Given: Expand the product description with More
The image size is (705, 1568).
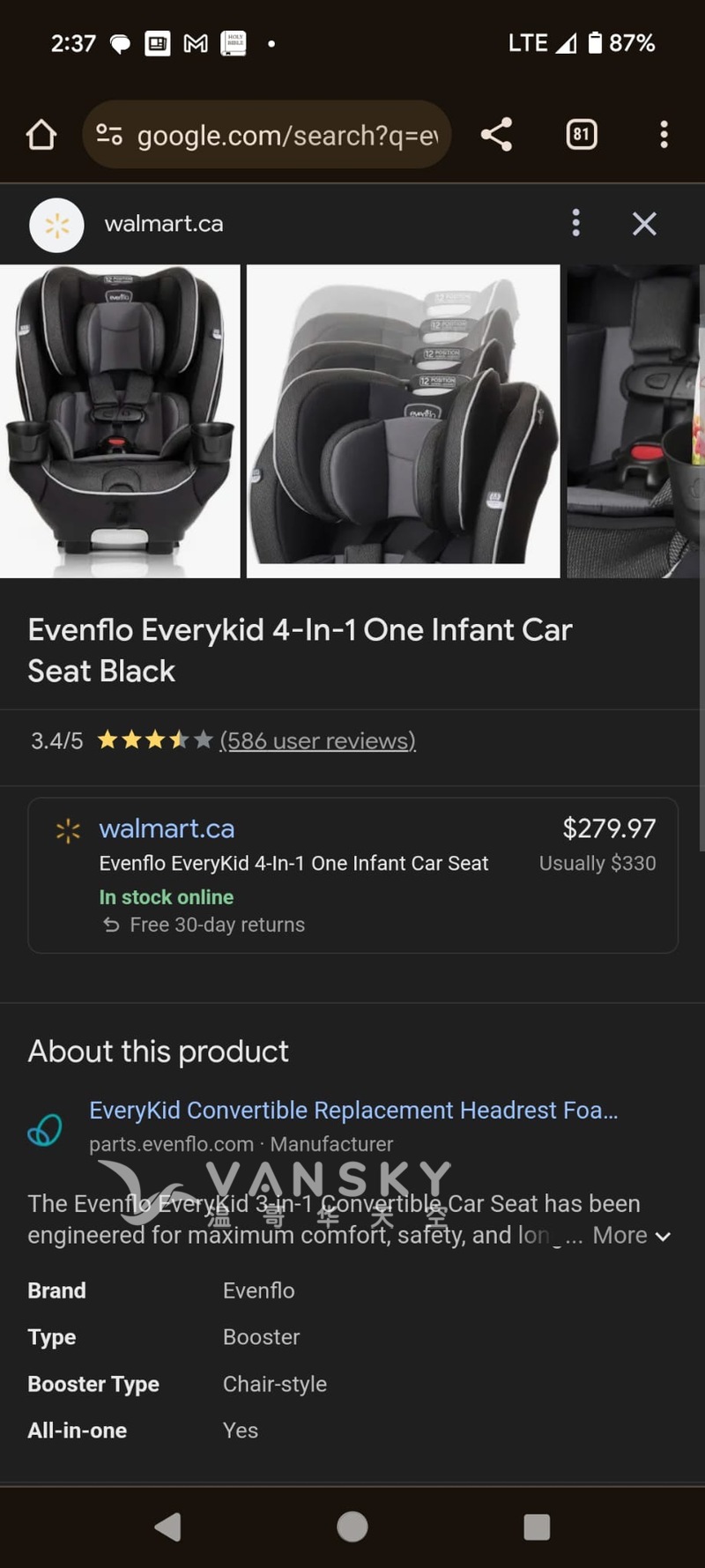Looking at the screenshot, I should tap(631, 1236).
